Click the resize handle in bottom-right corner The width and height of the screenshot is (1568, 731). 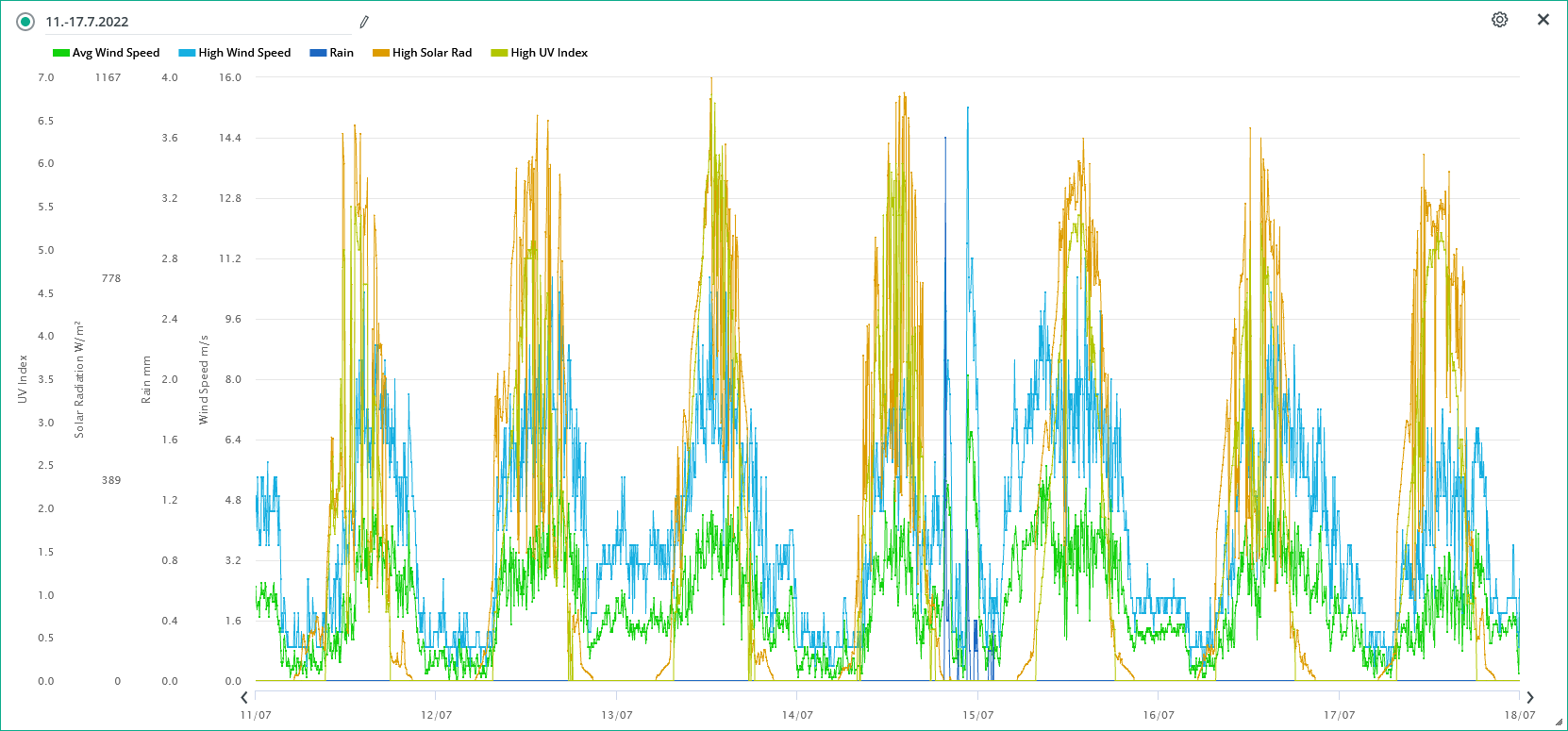click(x=1559, y=723)
